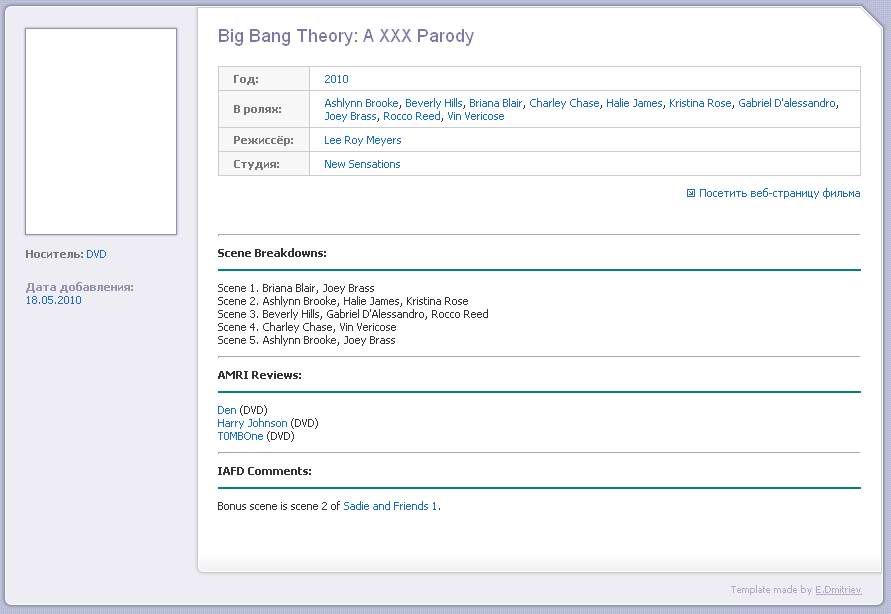This screenshot has height=614, width=891.
Task: Open the Sadie and Friends 1 link
Action: point(390,506)
